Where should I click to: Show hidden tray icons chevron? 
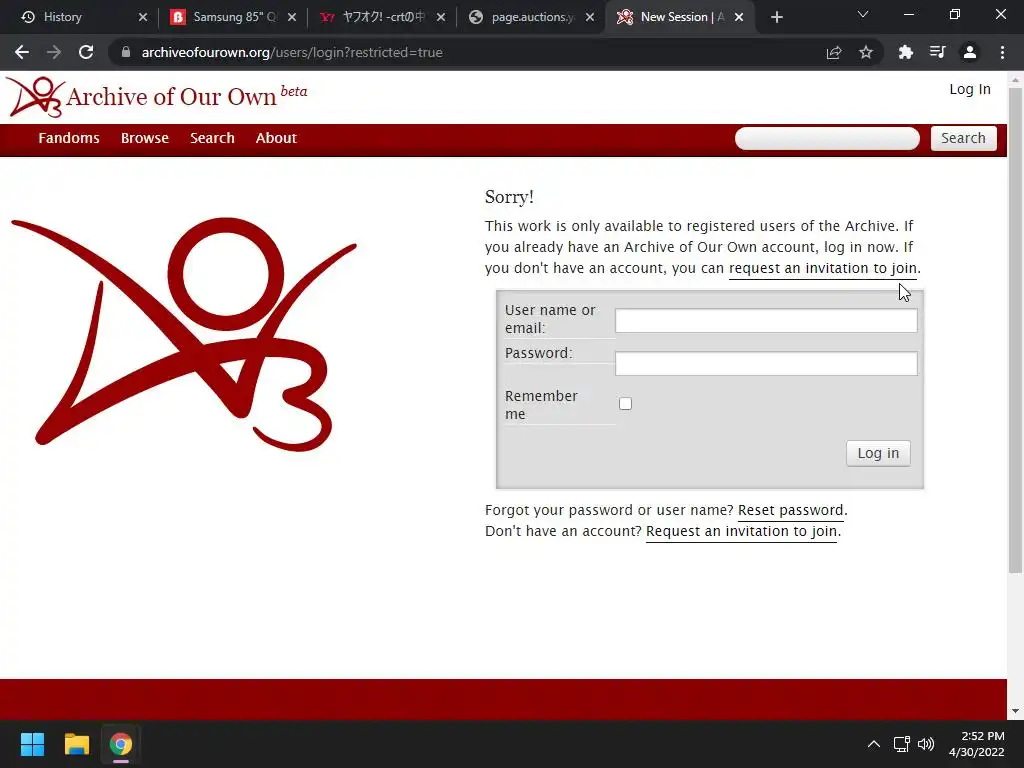tap(873, 744)
